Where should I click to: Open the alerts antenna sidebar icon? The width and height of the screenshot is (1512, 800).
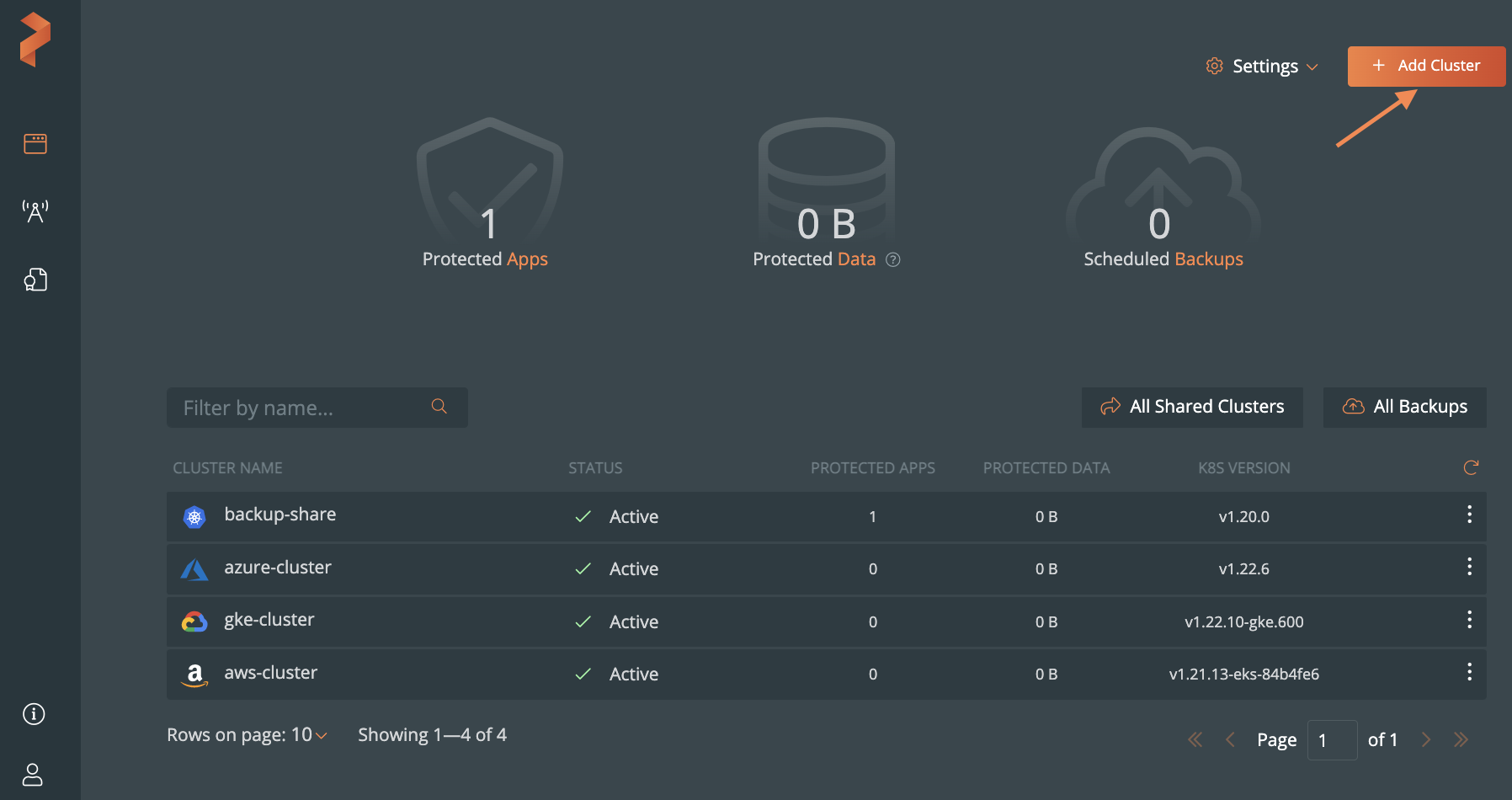click(x=35, y=211)
